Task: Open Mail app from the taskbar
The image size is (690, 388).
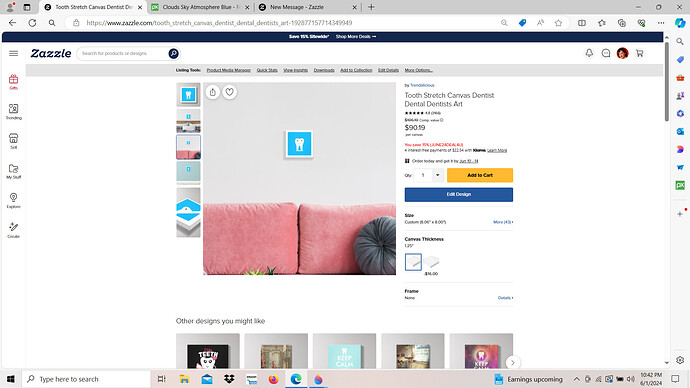Action: [x=207, y=379]
